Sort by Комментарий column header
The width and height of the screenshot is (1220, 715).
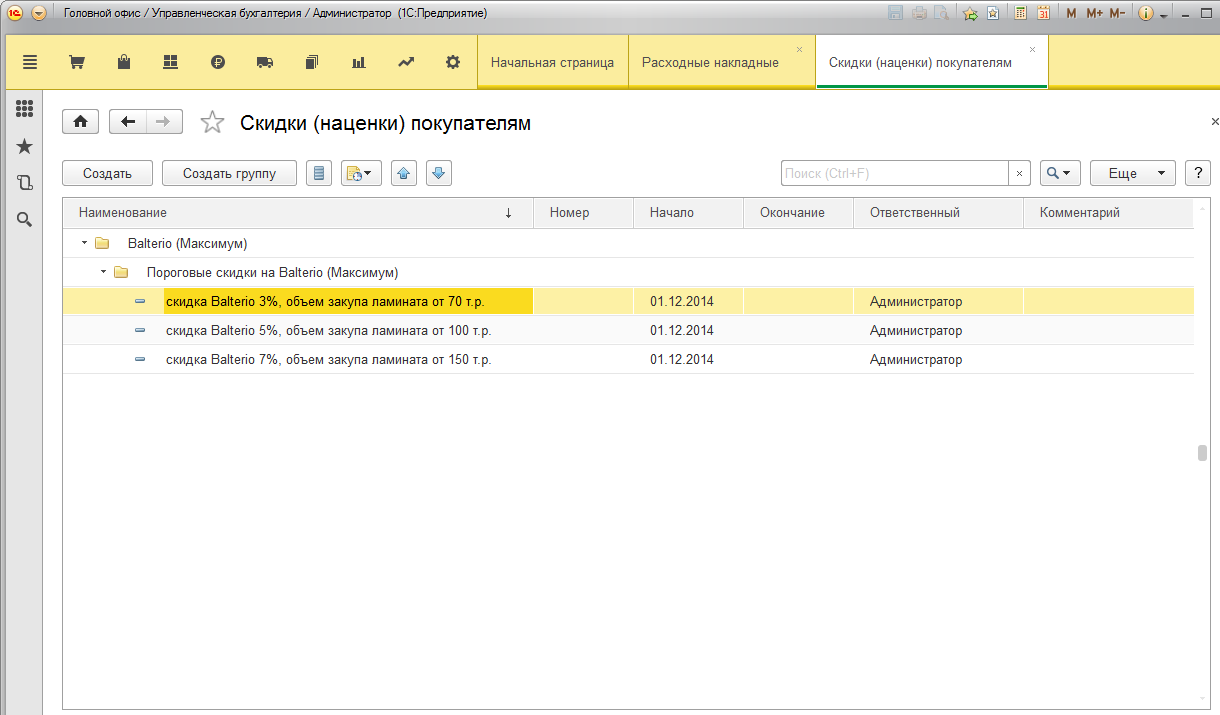[x=1109, y=213]
